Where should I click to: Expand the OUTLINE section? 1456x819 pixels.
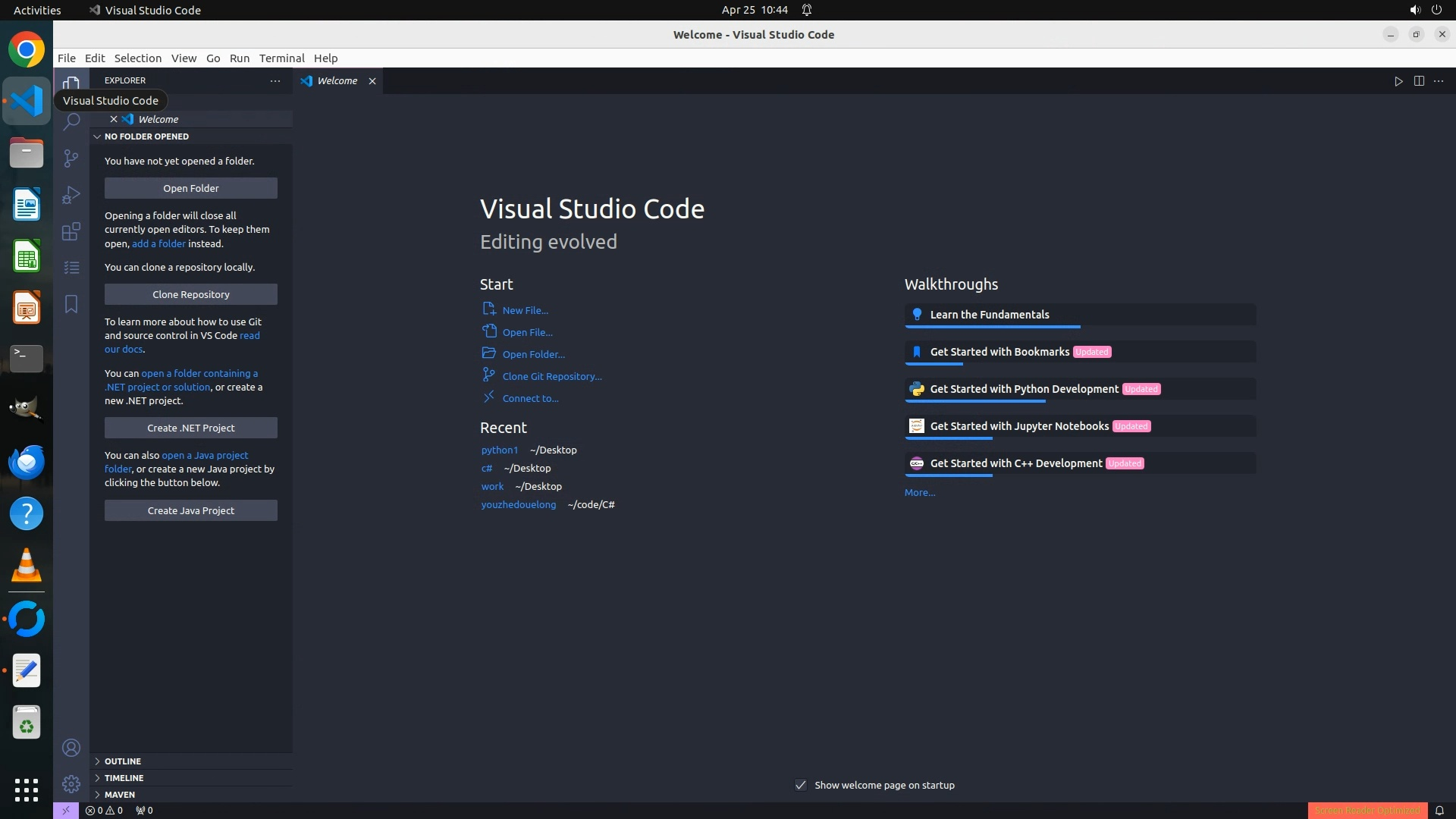tap(122, 761)
